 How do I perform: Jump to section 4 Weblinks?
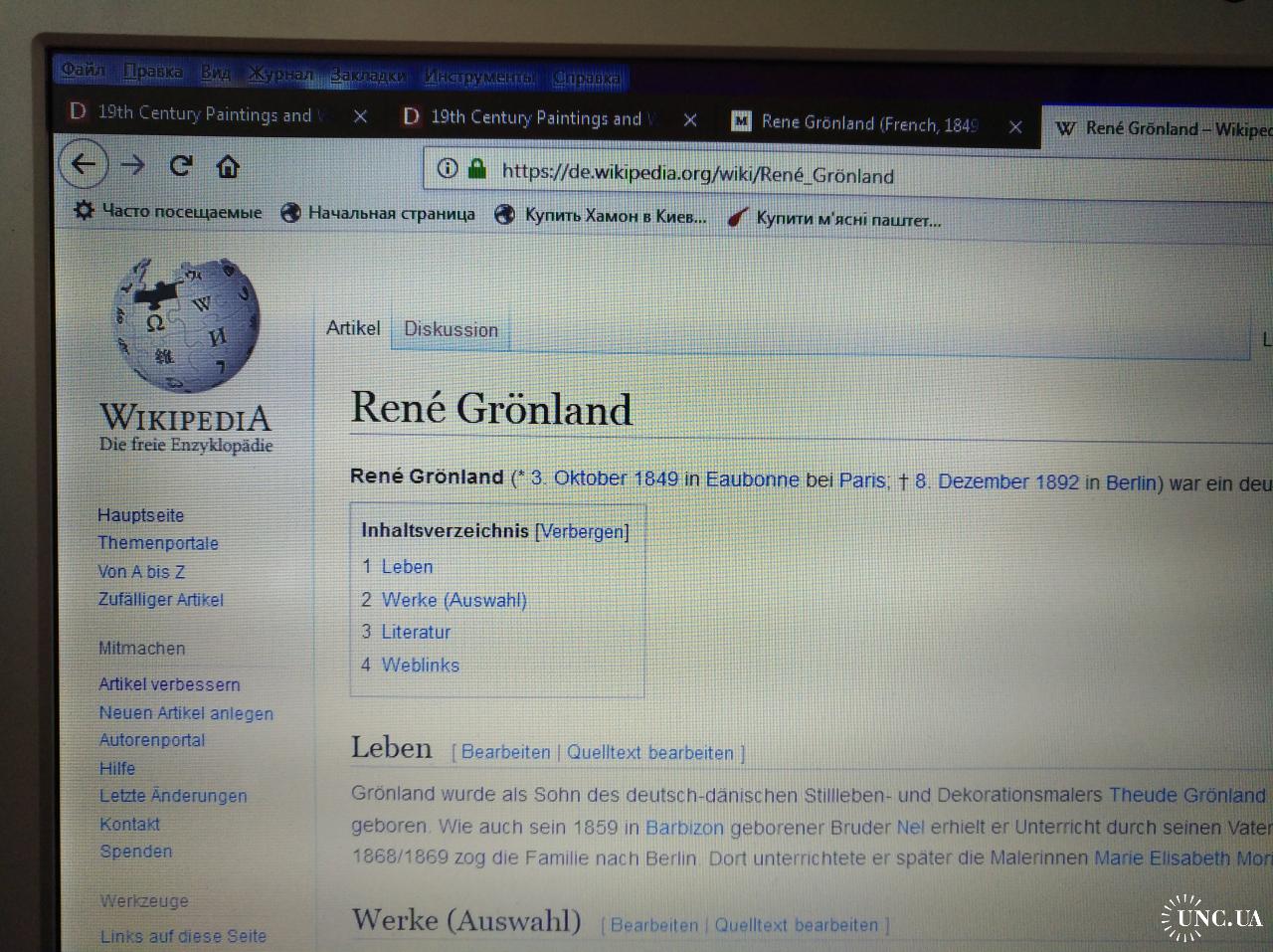410,665
